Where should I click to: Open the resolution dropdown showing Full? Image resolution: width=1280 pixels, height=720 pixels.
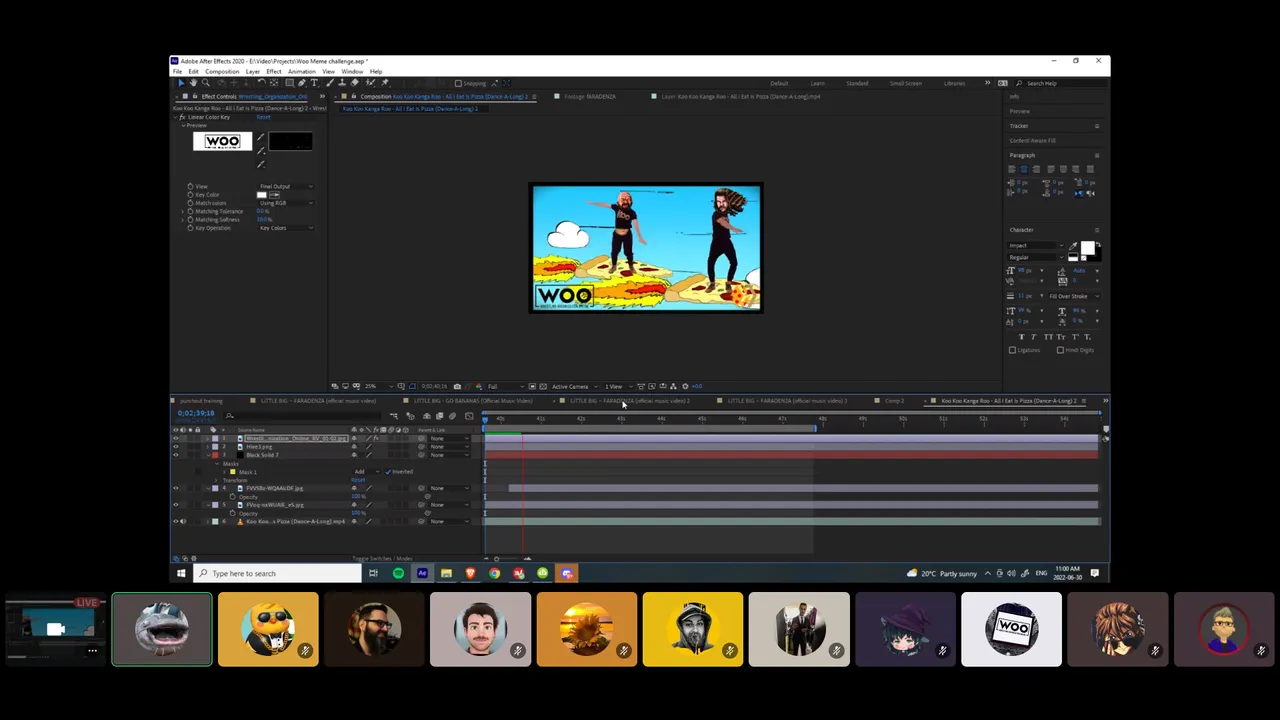pos(506,386)
